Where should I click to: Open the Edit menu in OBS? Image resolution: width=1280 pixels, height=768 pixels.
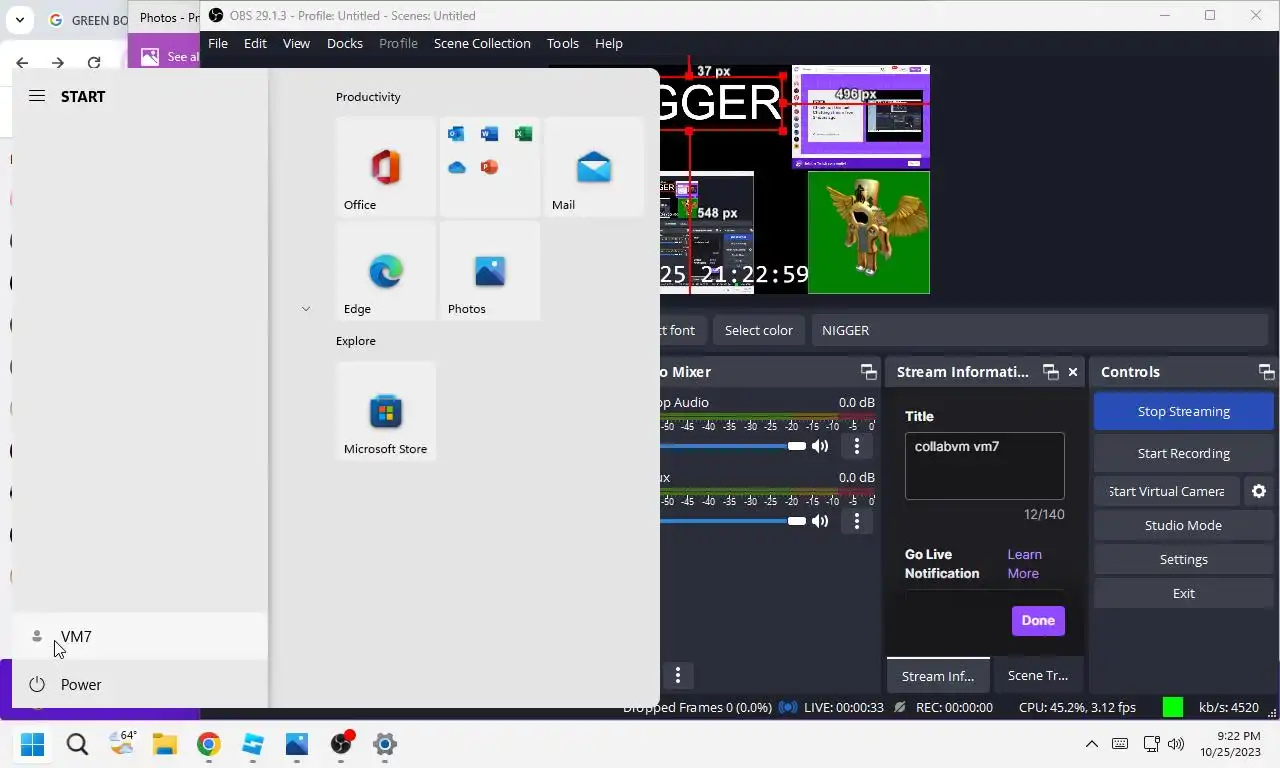click(255, 43)
